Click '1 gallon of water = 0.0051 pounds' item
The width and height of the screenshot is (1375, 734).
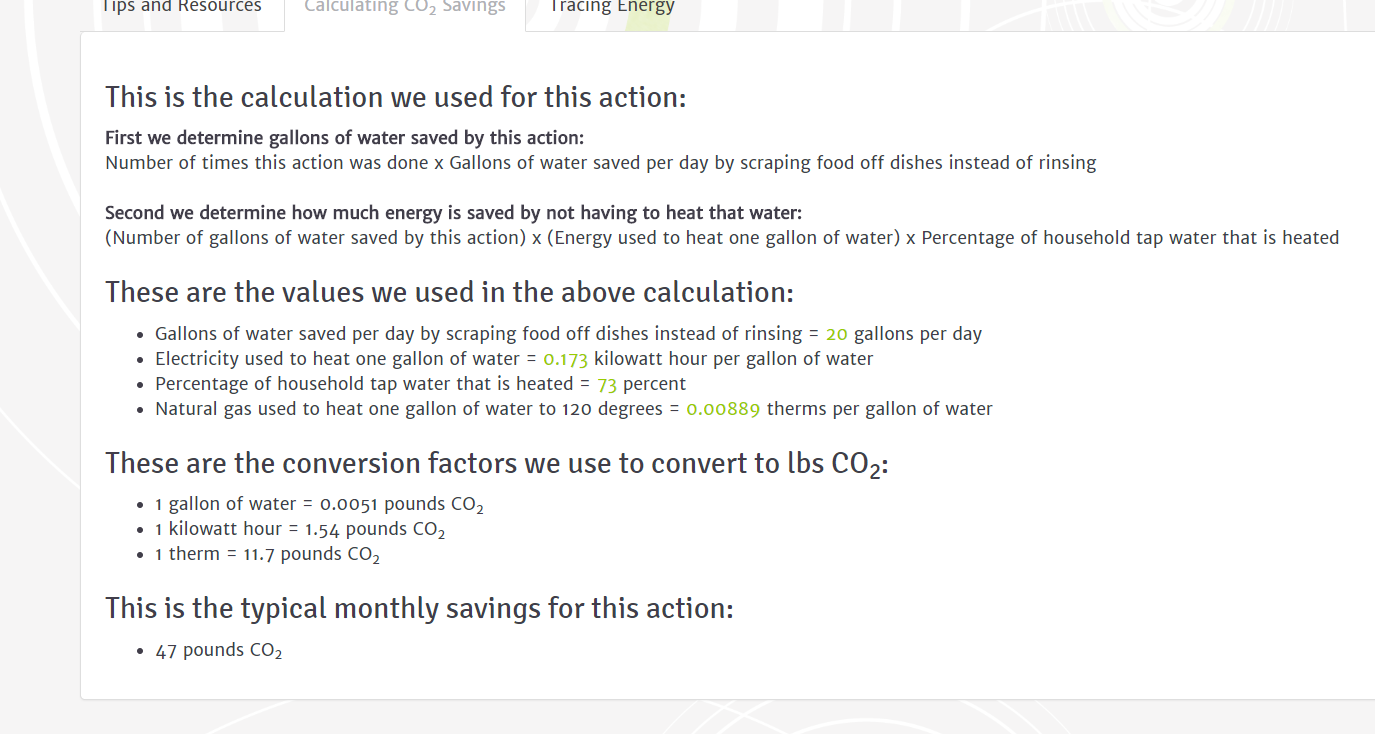319,505
